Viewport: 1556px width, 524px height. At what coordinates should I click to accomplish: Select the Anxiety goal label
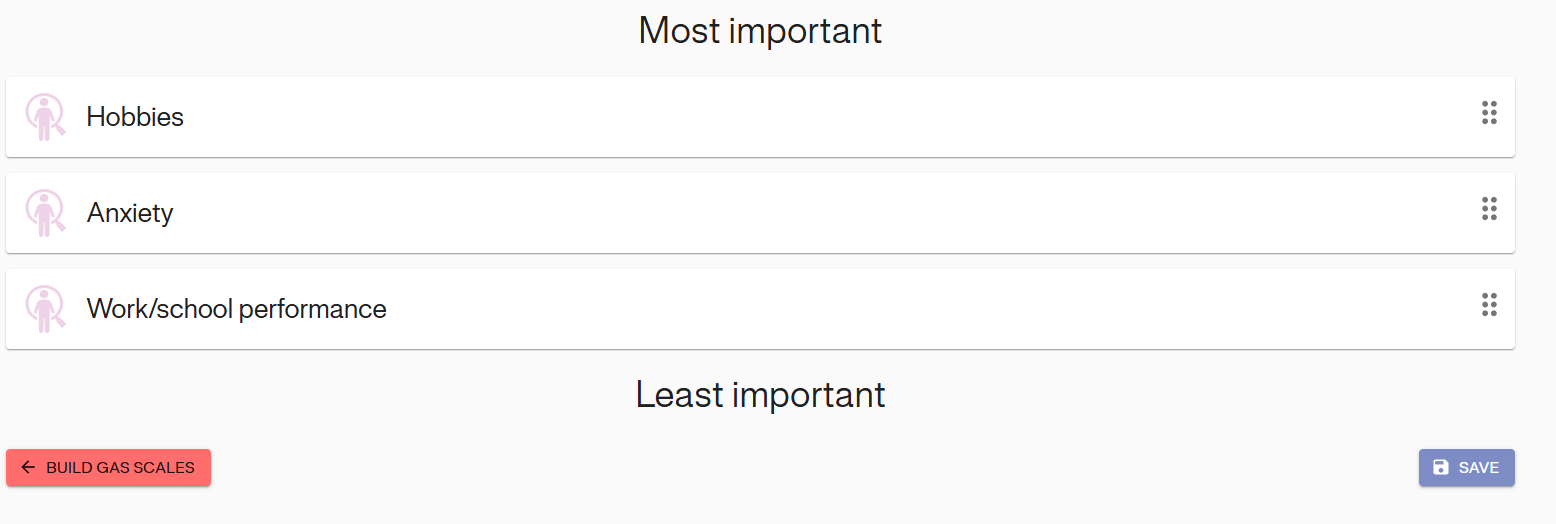click(130, 213)
